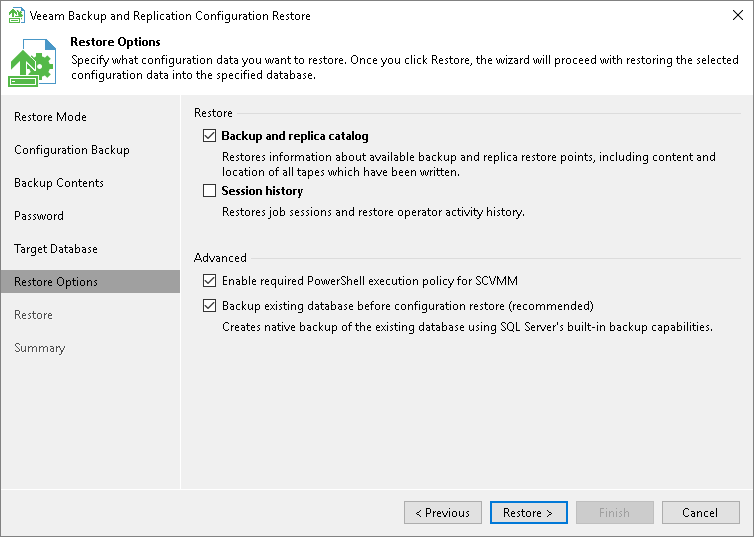Enable the Session history checkbox
The width and height of the screenshot is (754, 537).
pos(209,191)
